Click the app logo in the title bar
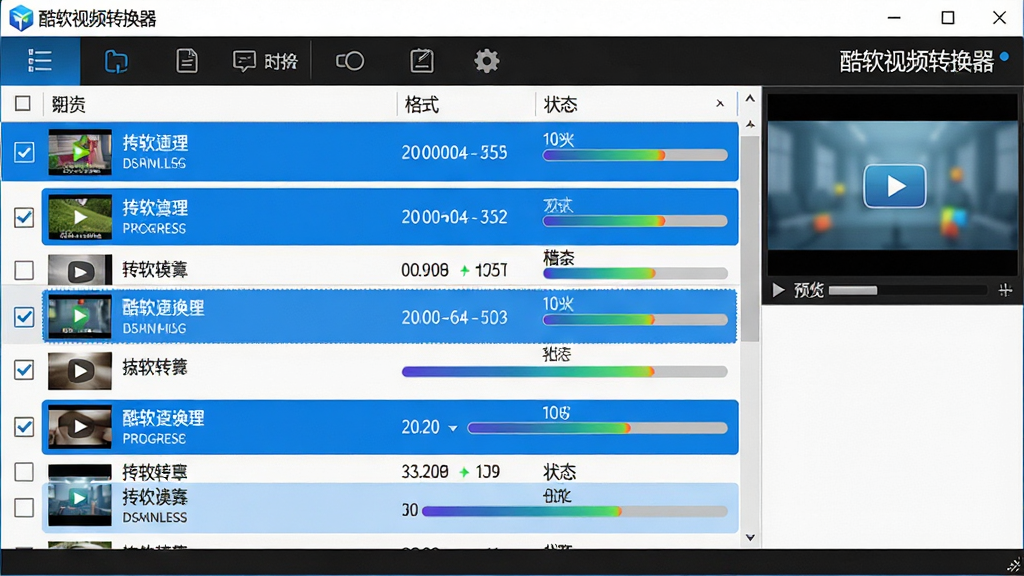Viewport: 1024px width, 576px height. click(x=21, y=18)
